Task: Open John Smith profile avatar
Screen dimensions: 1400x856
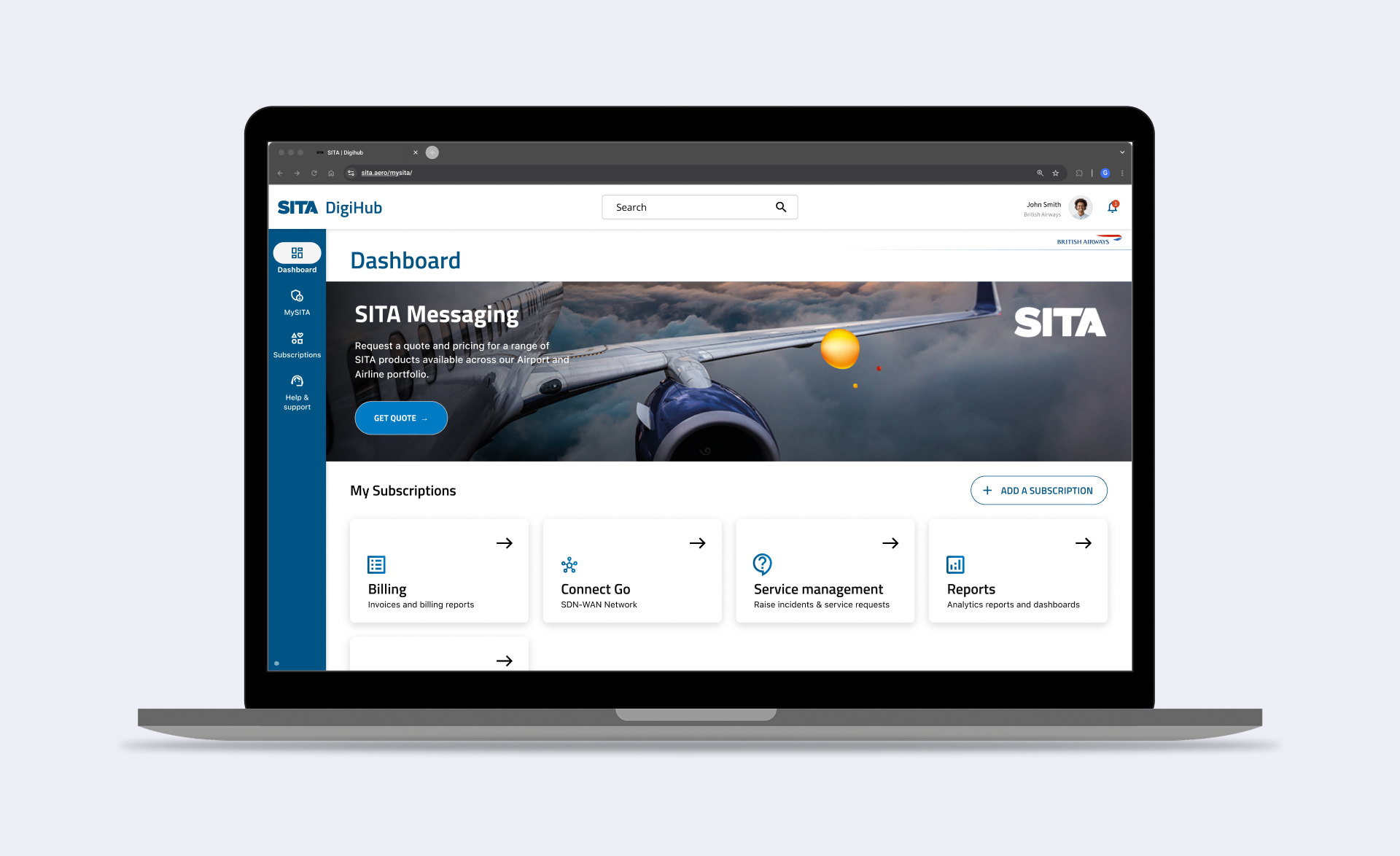Action: [1081, 207]
